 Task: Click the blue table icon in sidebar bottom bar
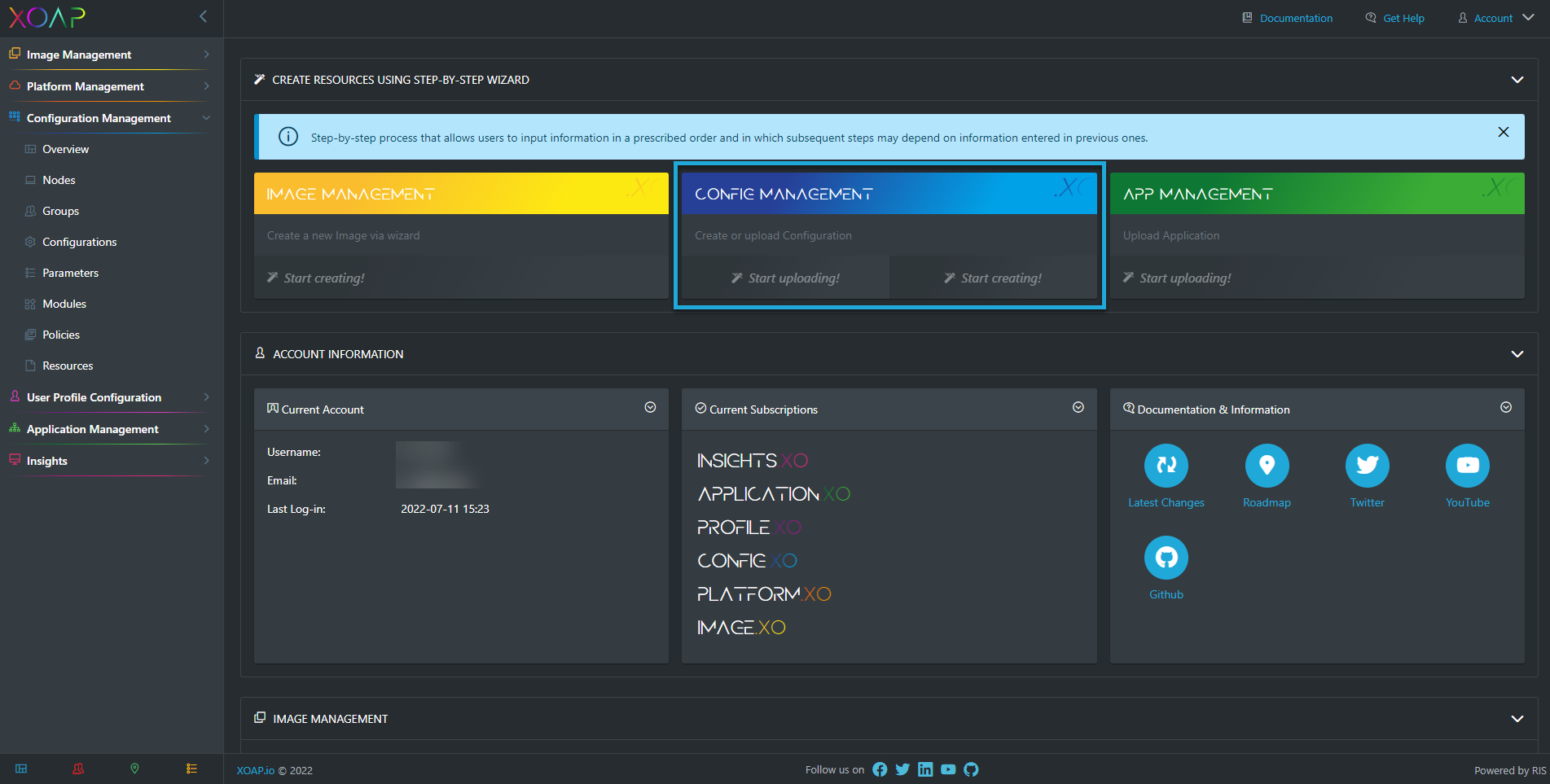[x=21, y=769]
